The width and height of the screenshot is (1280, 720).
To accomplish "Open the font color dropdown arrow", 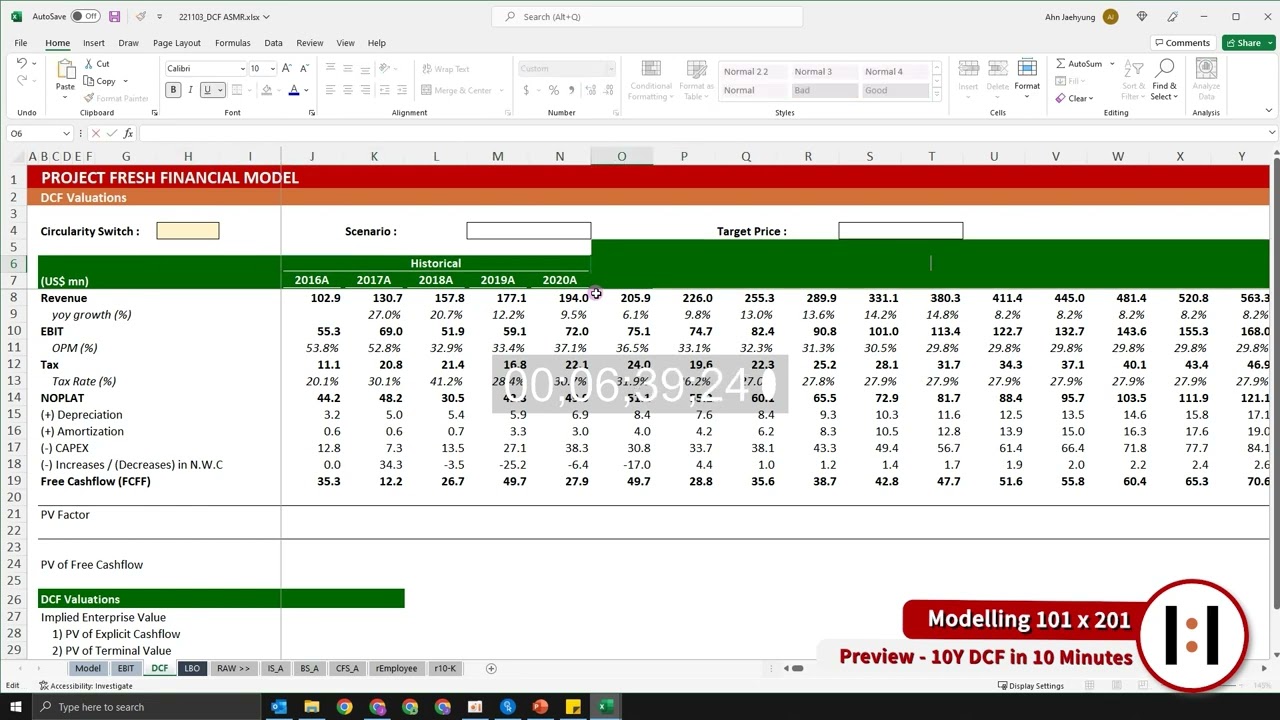I will pyautogui.click(x=305, y=90).
